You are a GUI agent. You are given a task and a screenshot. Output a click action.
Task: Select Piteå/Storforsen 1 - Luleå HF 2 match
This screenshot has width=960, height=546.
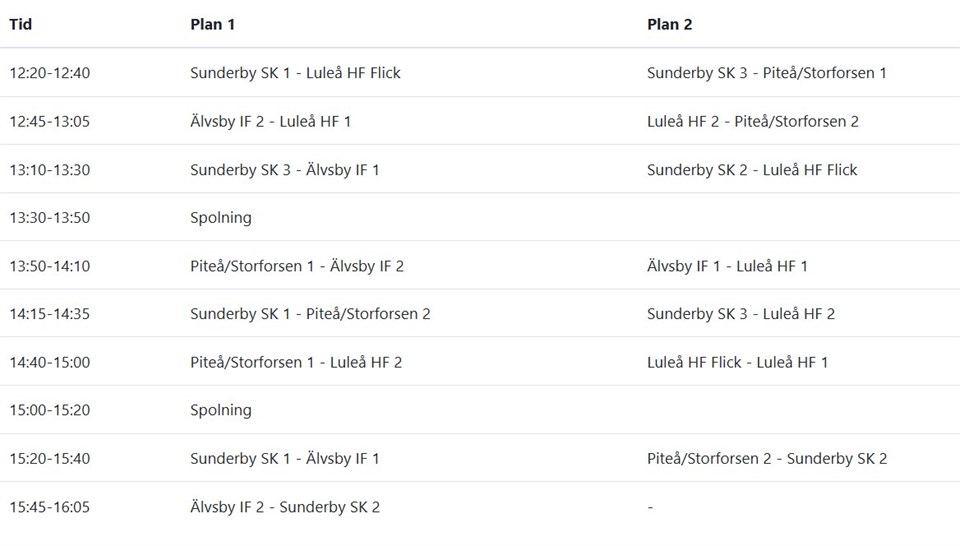click(x=296, y=362)
